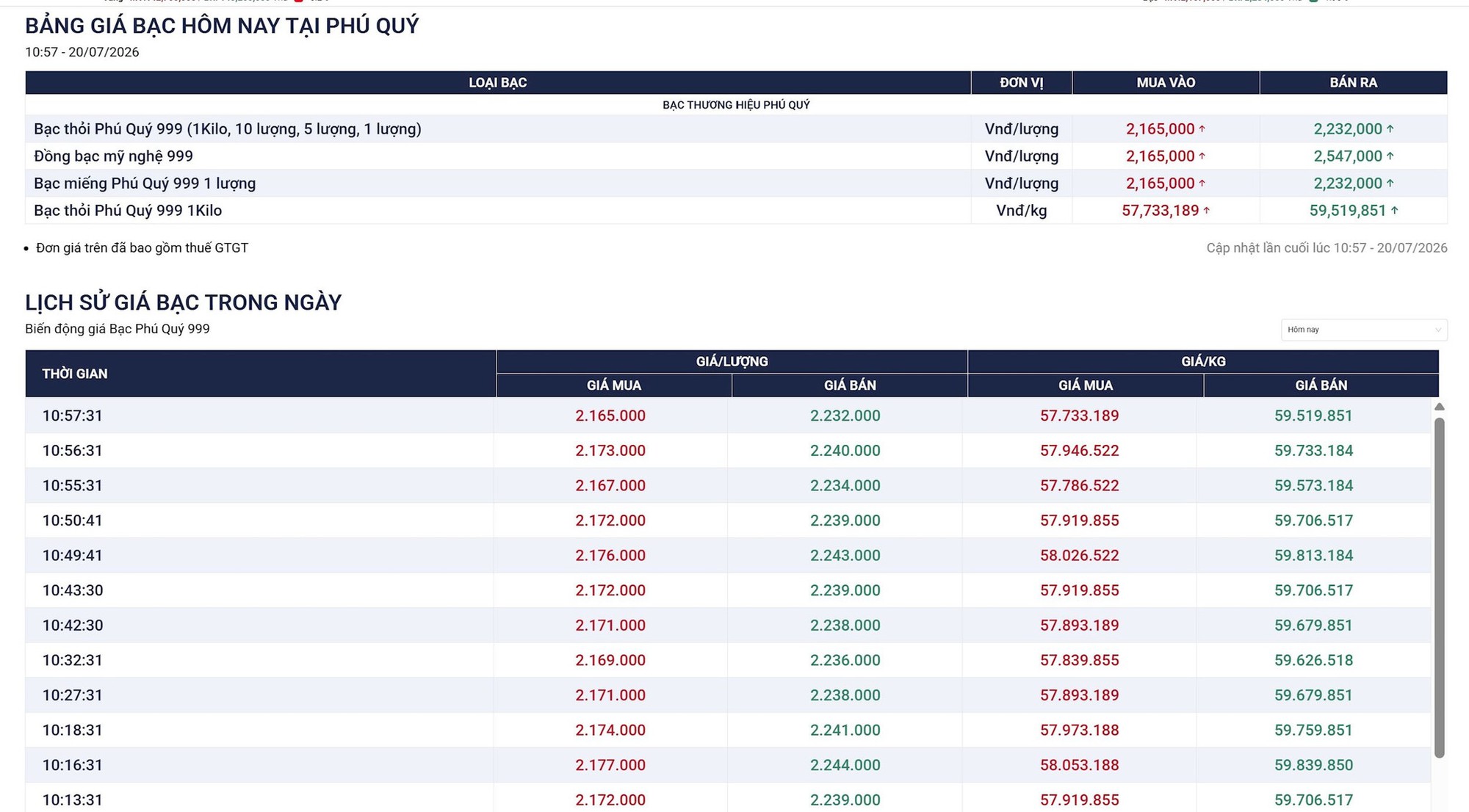
Task: Click up arrow next to 59,519,851 in top table
Action: tap(1394, 210)
